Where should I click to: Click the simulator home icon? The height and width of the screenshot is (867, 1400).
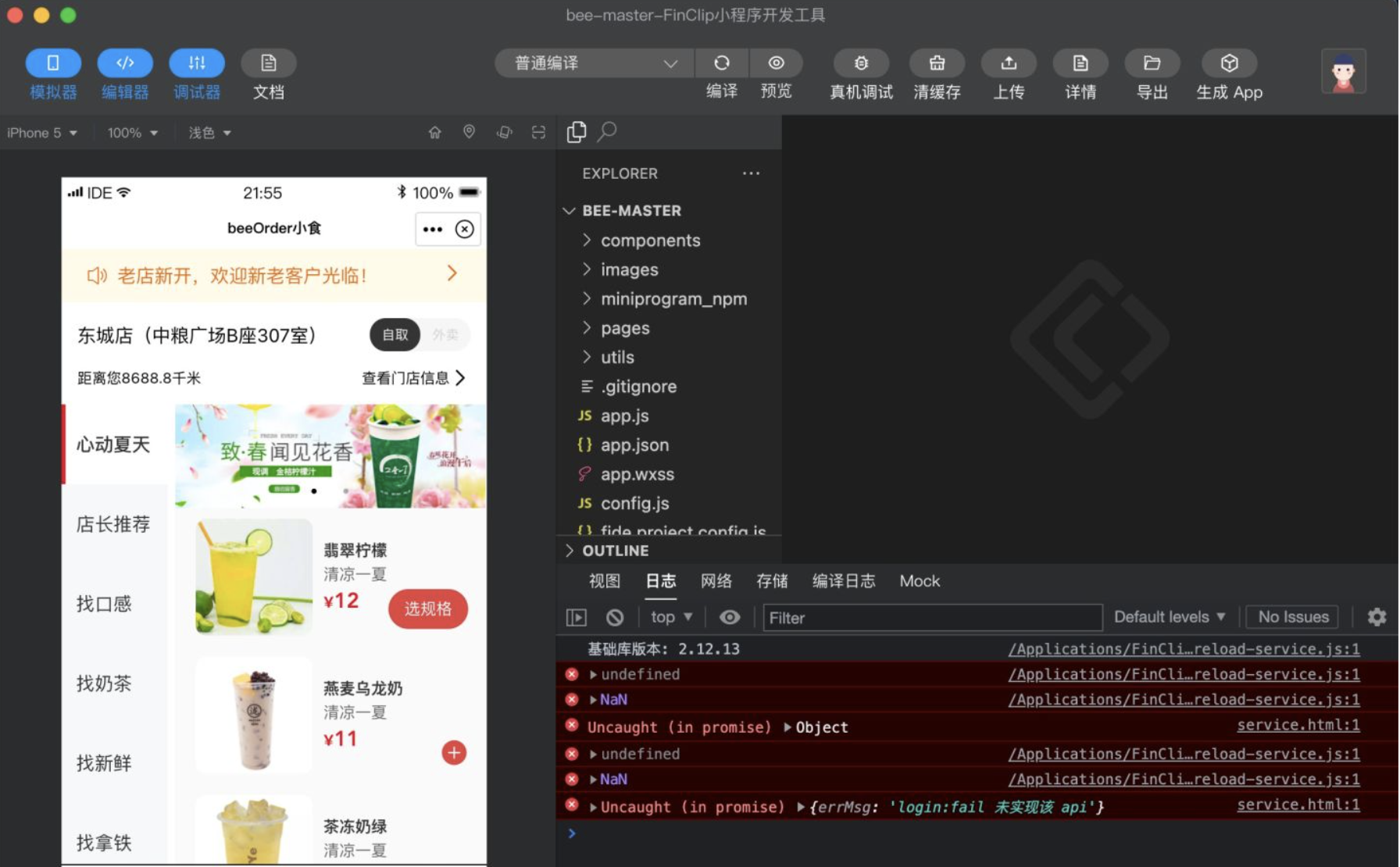pos(434,133)
